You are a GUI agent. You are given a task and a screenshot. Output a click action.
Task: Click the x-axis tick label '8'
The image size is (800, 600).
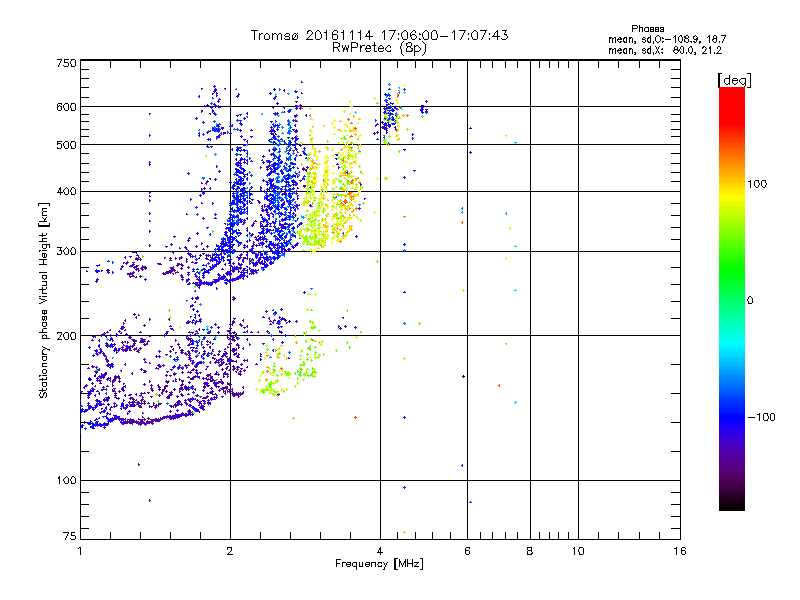tap(530, 551)
